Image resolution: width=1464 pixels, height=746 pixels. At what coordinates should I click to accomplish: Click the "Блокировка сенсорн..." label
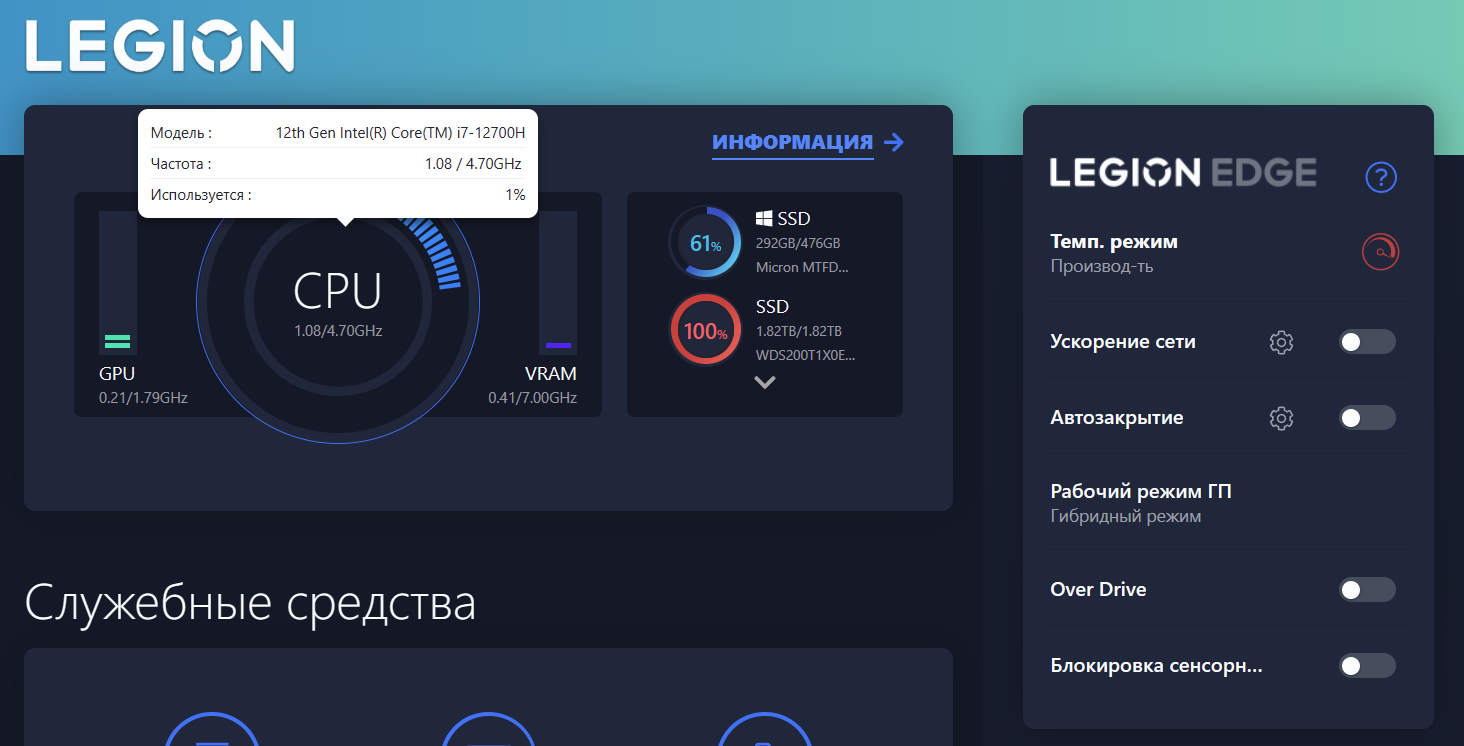(1157, 666)
